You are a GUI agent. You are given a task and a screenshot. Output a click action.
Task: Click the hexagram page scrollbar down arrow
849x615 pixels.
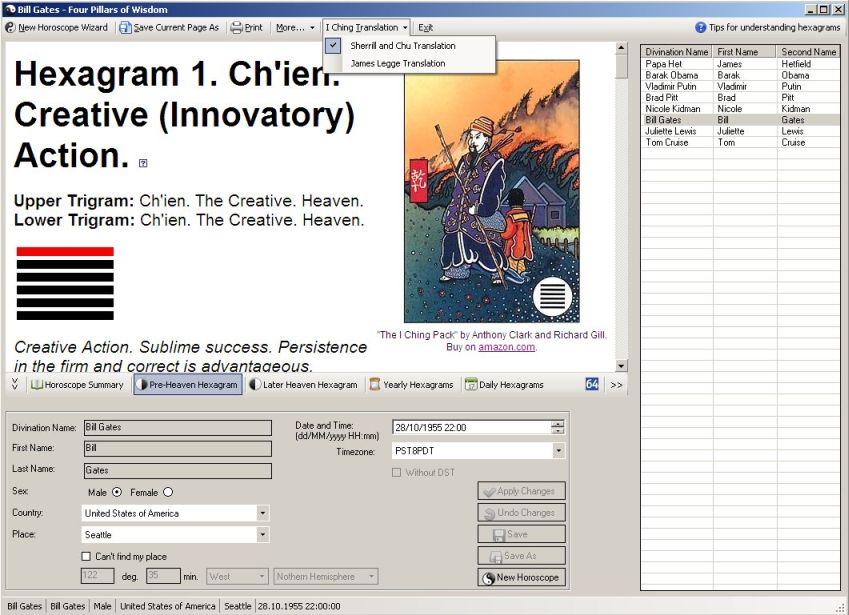(x=621, y=366)
